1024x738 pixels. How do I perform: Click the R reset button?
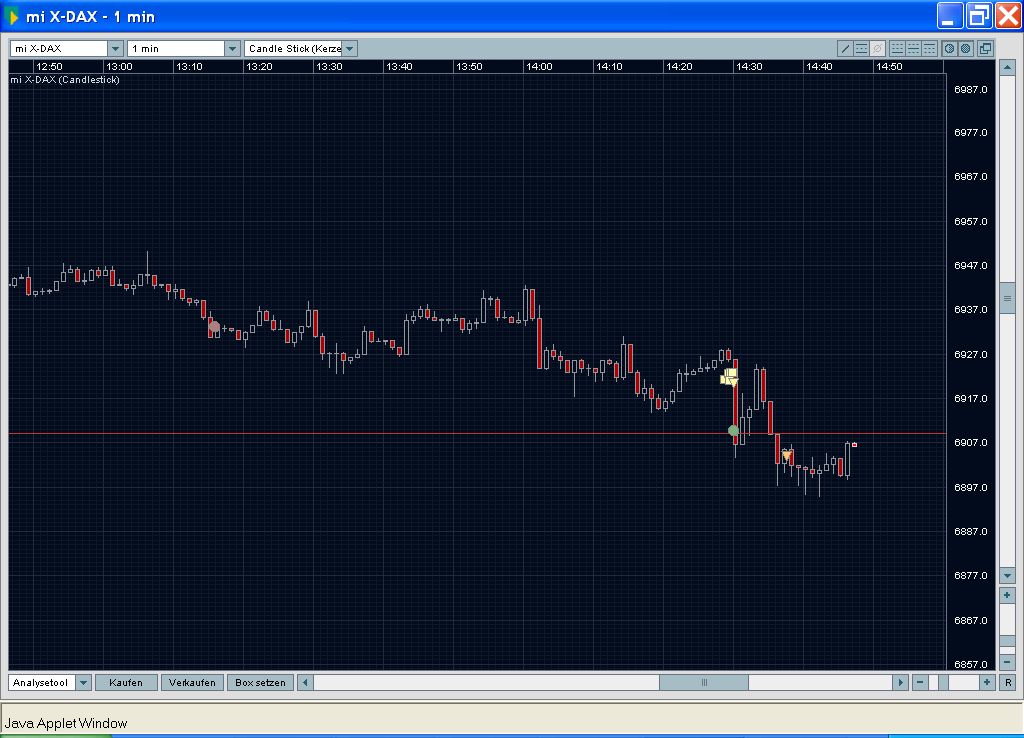[x=1008, y=682]
